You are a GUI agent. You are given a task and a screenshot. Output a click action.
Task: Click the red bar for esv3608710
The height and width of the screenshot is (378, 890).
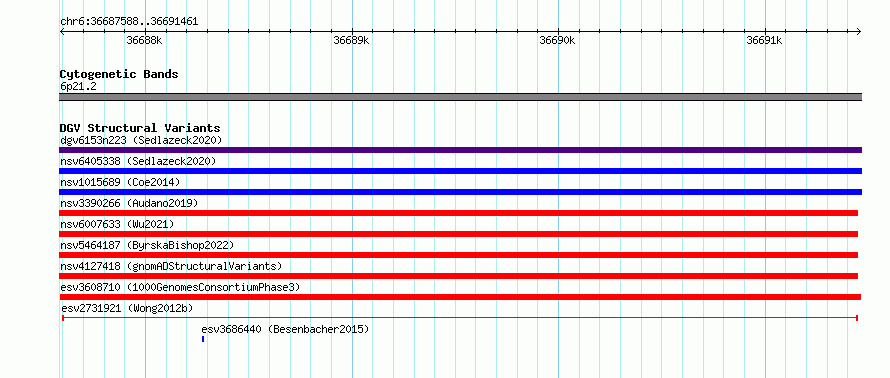point(460,297)
